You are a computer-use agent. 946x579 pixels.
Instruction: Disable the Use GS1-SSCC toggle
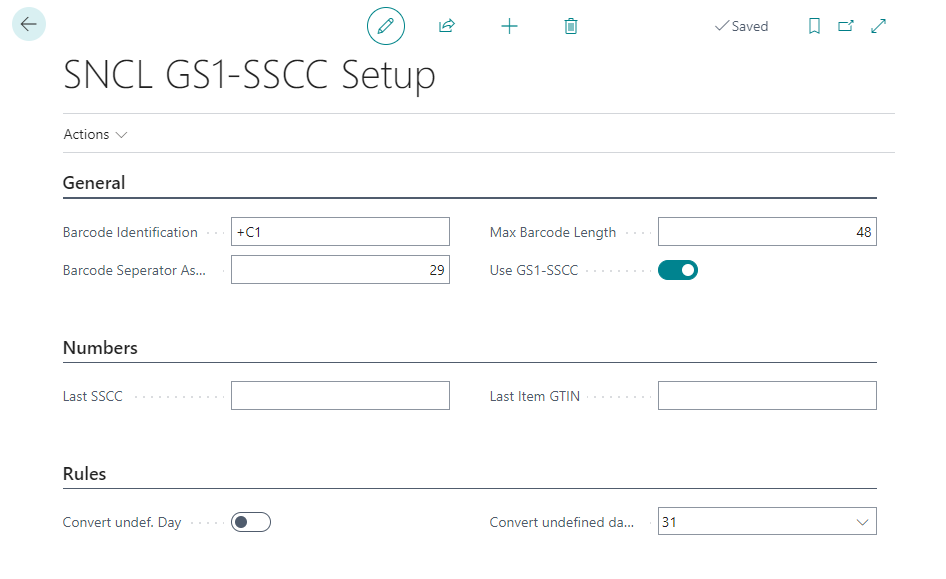(x=677, y=270)
